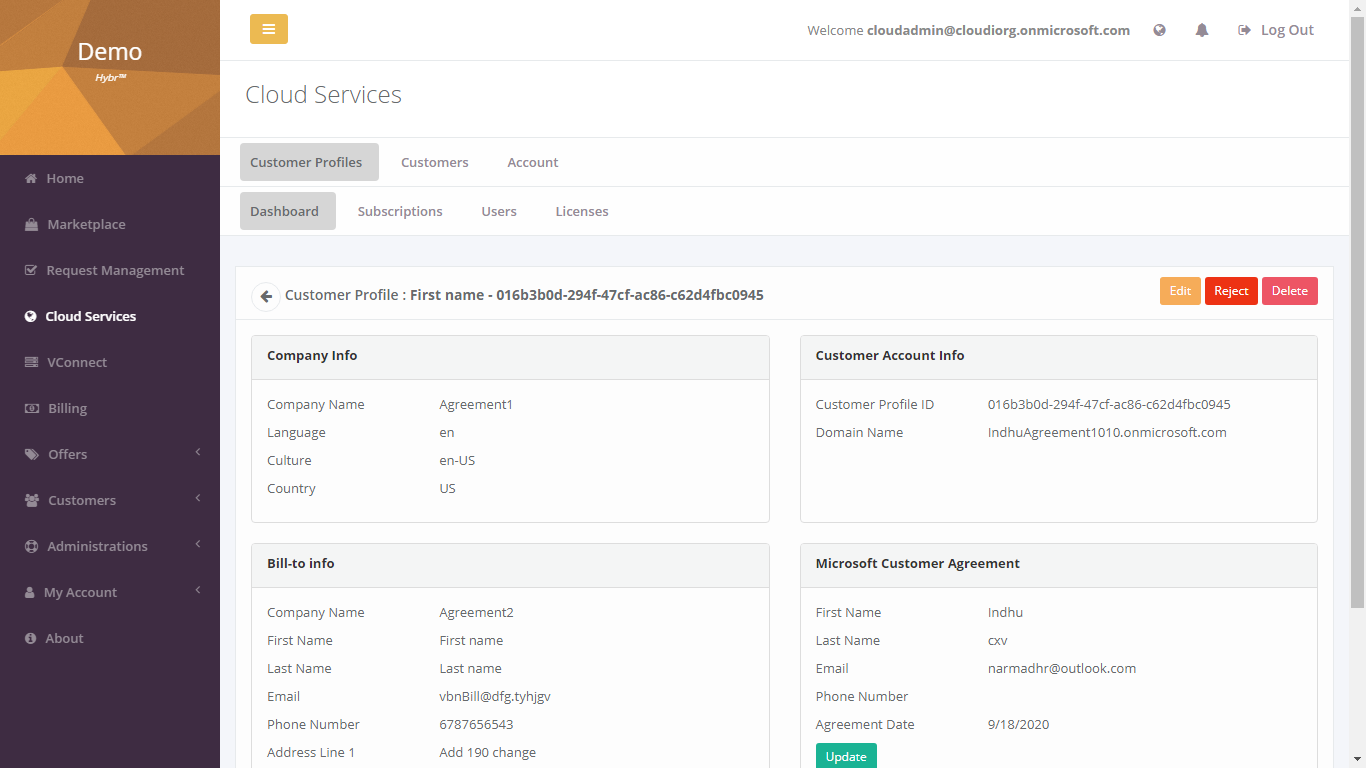Viewport: 1366px width, 768px height.
Task: Click the Marketplace bag icon in the sidebar
Action: [x=31, y=224]
